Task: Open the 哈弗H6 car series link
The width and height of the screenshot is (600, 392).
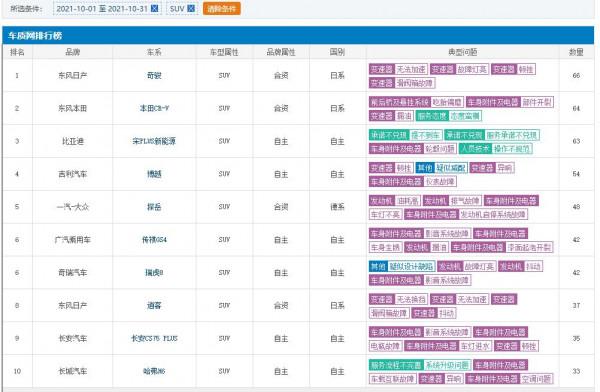Action: [154, 371]
